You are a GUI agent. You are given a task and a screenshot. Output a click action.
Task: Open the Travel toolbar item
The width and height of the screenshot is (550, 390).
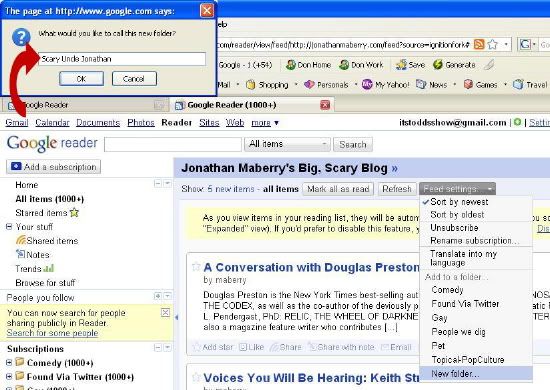coord(530,85)
